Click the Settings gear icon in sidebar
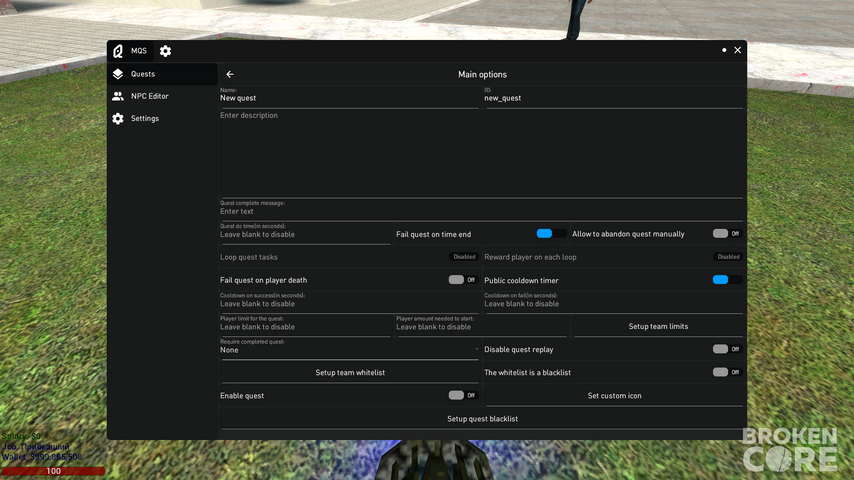Viewport: 854px width, 480px height. pos(118,119)
